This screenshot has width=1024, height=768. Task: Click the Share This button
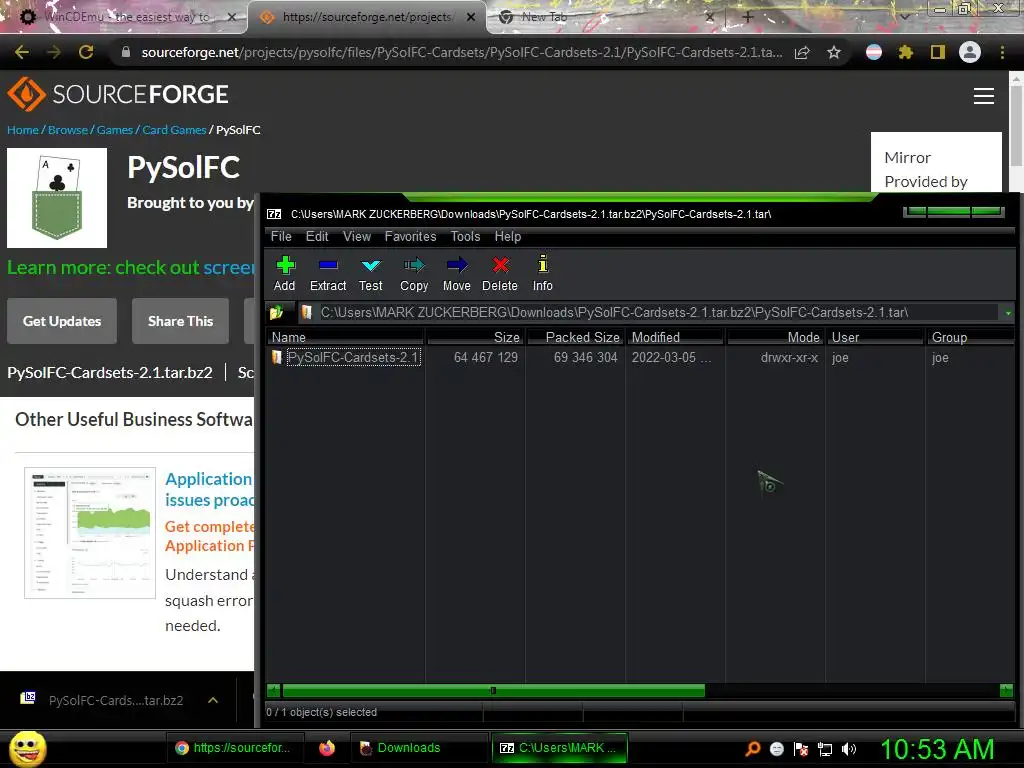click(x=180, y=321)
